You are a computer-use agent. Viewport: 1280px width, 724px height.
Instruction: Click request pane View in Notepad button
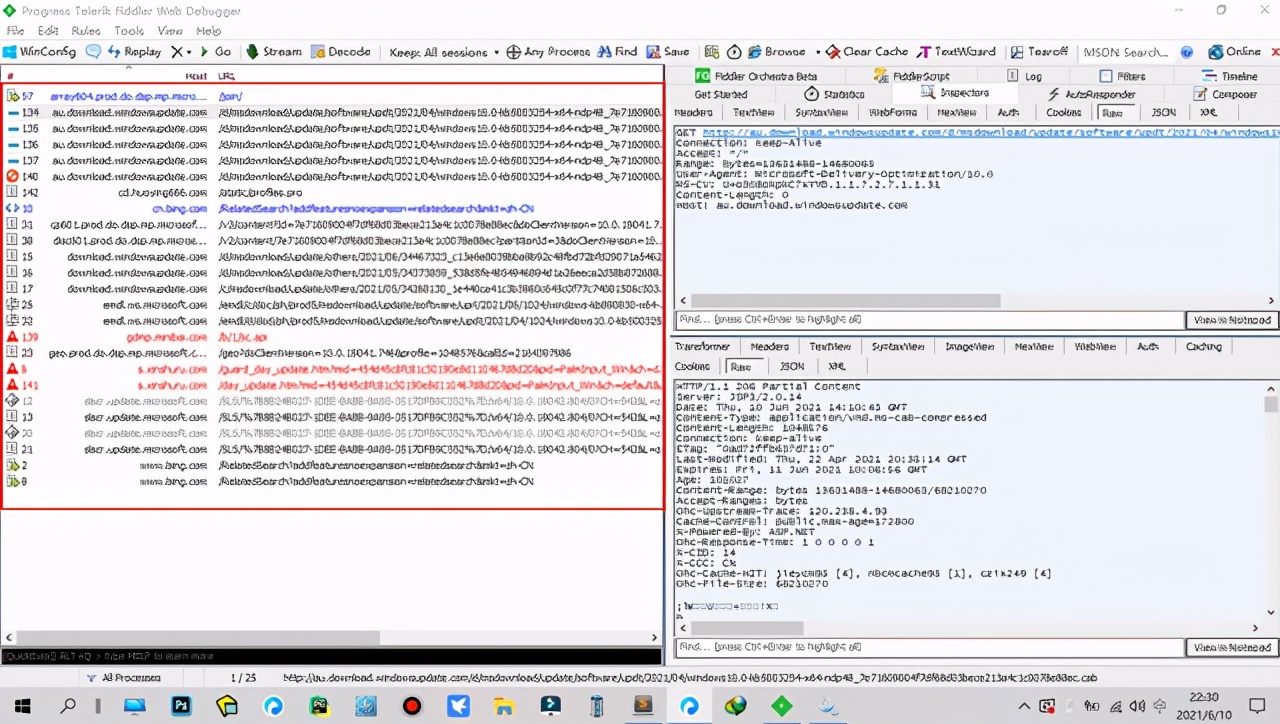pyautogui.click(x=1232, y=320)
